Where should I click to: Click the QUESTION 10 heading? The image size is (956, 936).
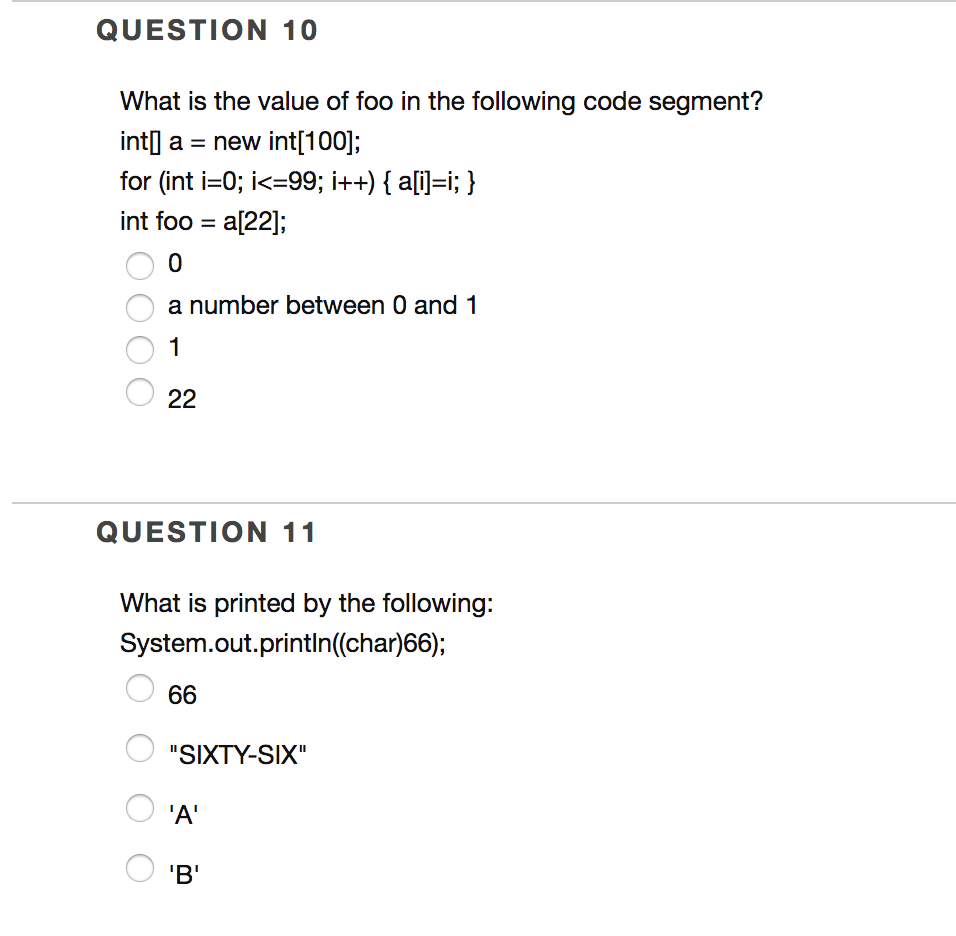coord(205,30)
